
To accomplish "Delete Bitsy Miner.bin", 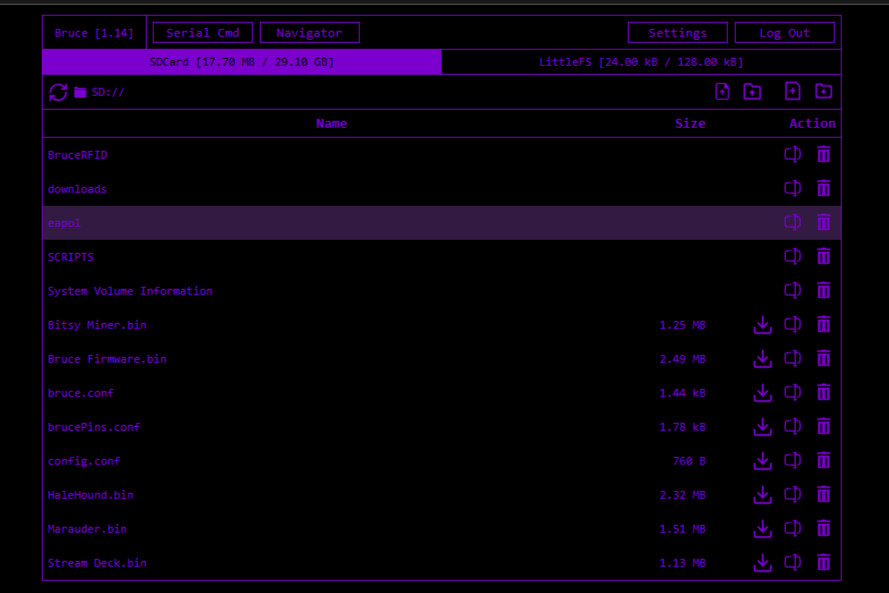I will coord(823,324).
